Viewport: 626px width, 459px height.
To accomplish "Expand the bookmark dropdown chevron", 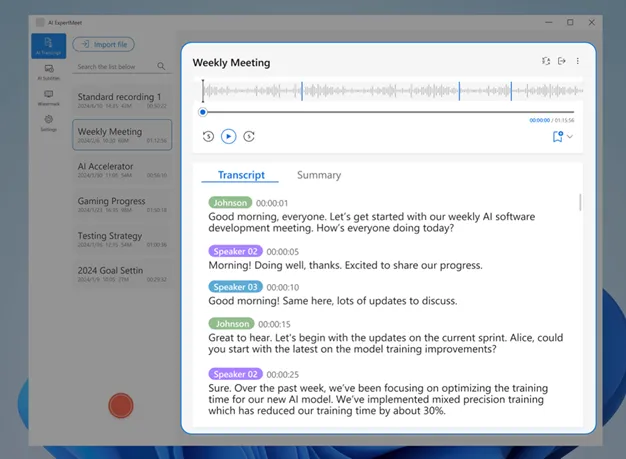I will (570, 137).
